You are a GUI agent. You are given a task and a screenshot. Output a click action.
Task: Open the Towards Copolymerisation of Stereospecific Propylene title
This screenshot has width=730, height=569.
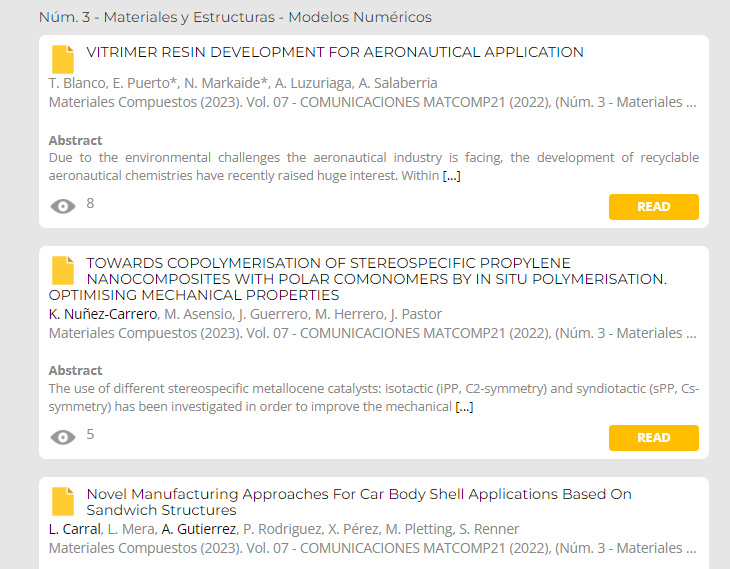pos(358,279)
